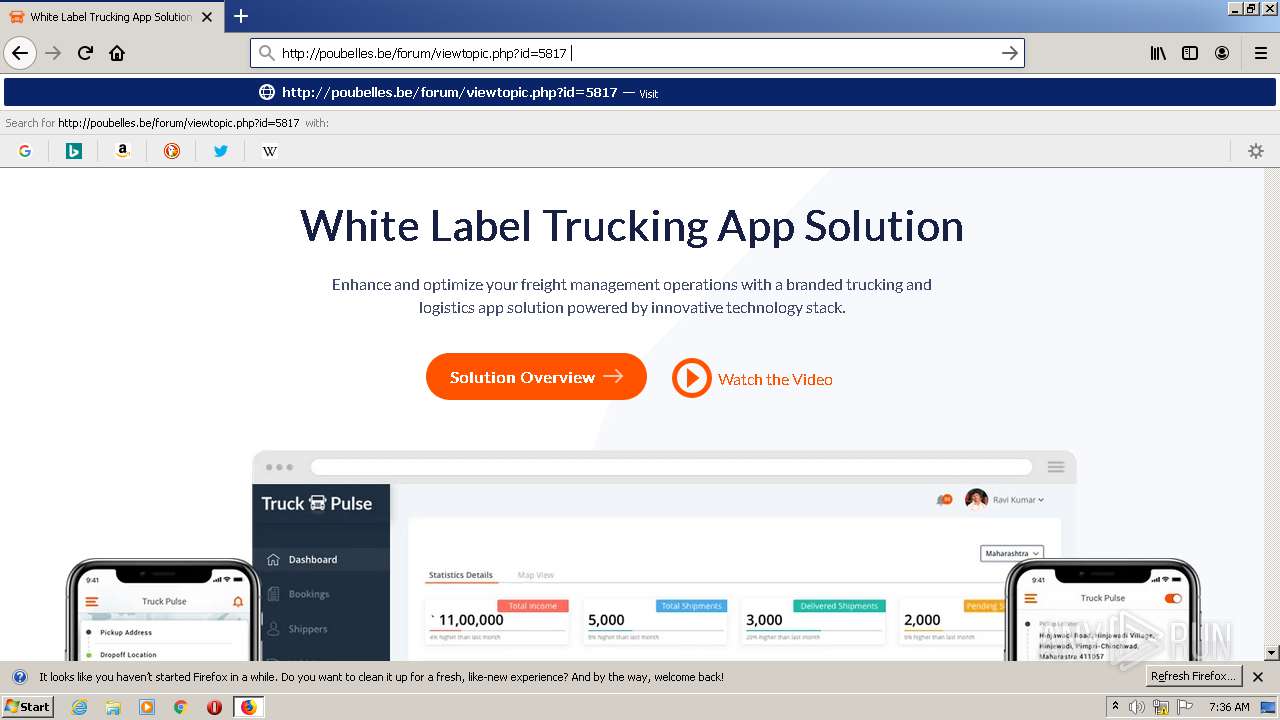The width and height of the screenshot is (1280, 720).
Task: Expand the Maharashtra region dropdown
Action: pyautogui.click(x=1012, y=553)
